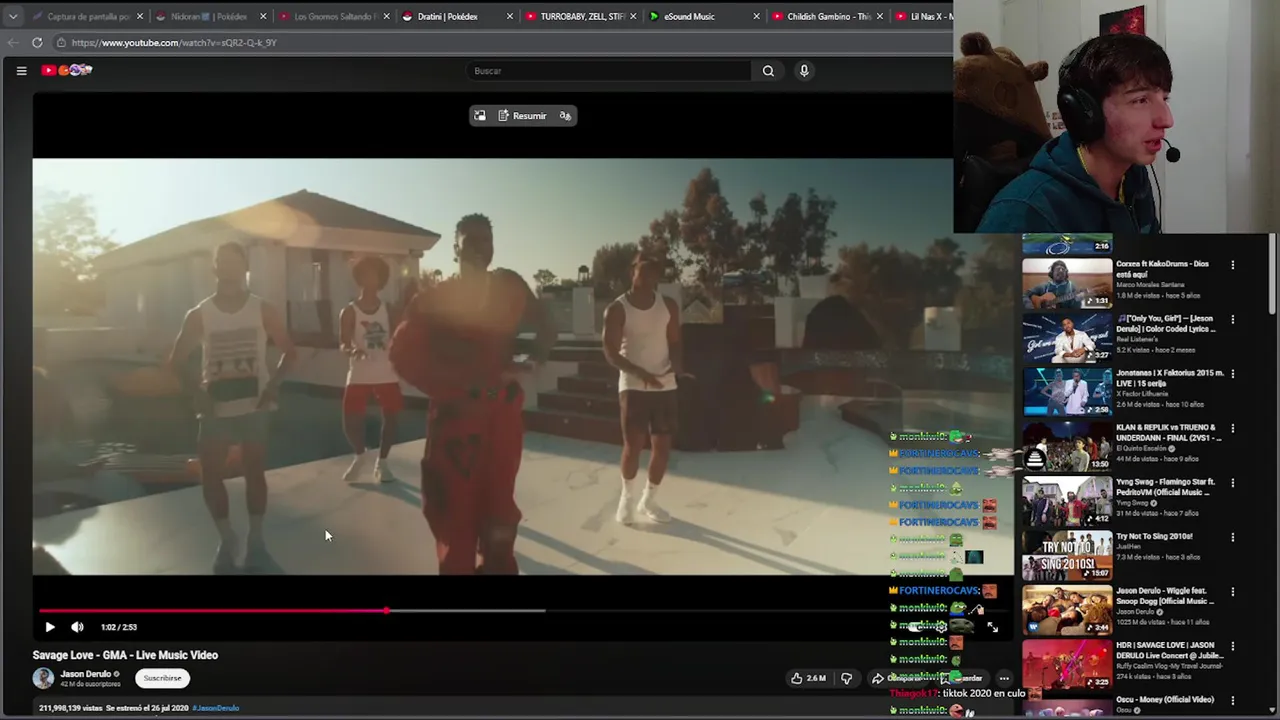The height and width of the screenshot is (720, 1280).
Task: Like the video showing 2.6 M
Action: 808,678
